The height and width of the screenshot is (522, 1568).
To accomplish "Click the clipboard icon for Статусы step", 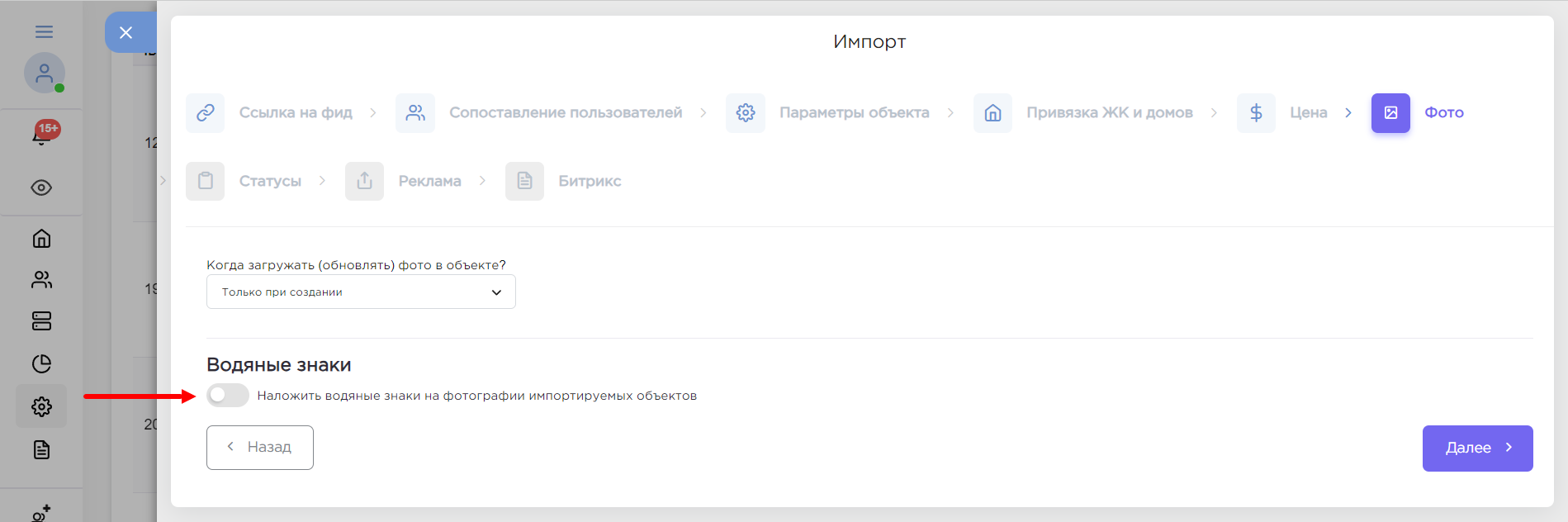I will 205,181.
